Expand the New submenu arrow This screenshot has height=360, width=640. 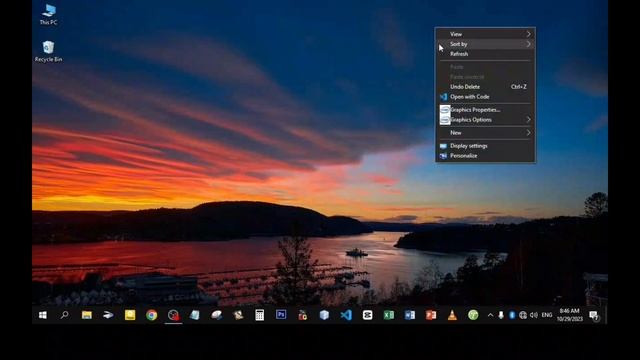point(529,133)
